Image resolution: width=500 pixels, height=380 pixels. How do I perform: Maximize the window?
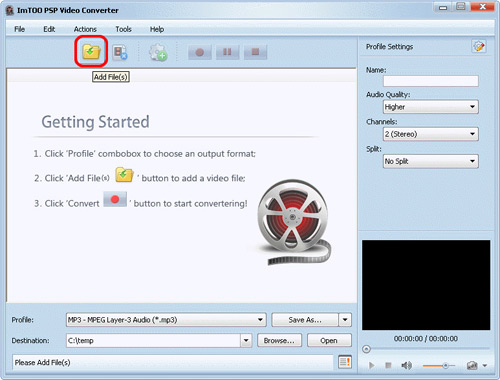(x=461, y=7)
